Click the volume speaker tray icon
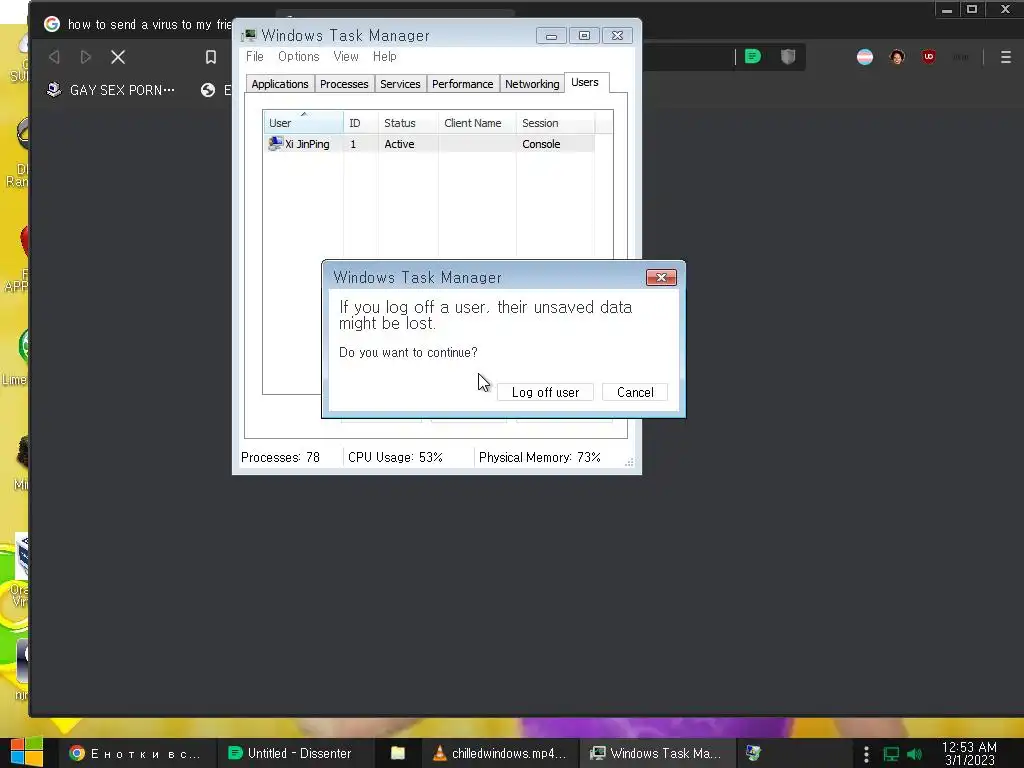 (x=915, y=754)
